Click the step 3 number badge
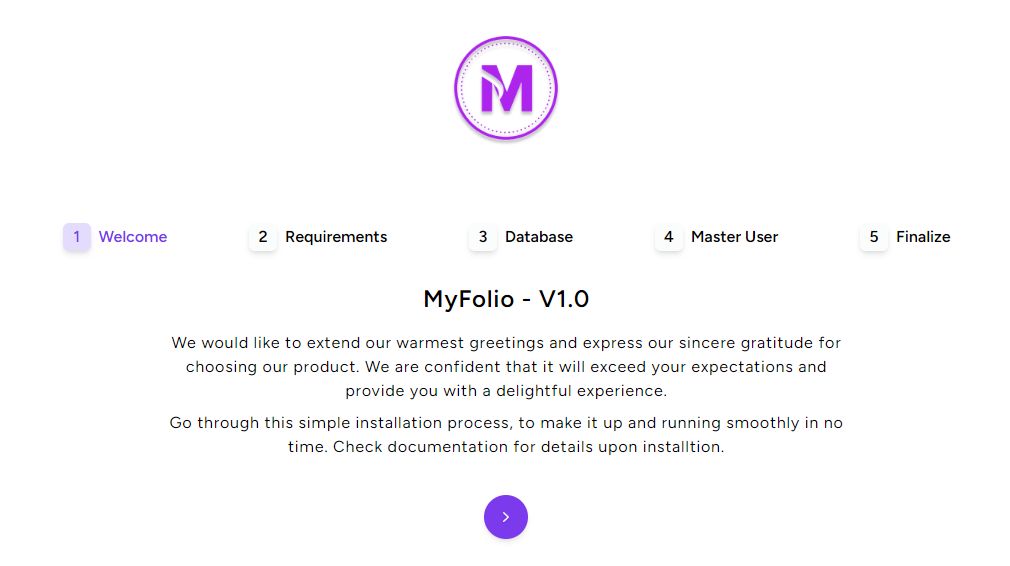 tap(483, 237)
